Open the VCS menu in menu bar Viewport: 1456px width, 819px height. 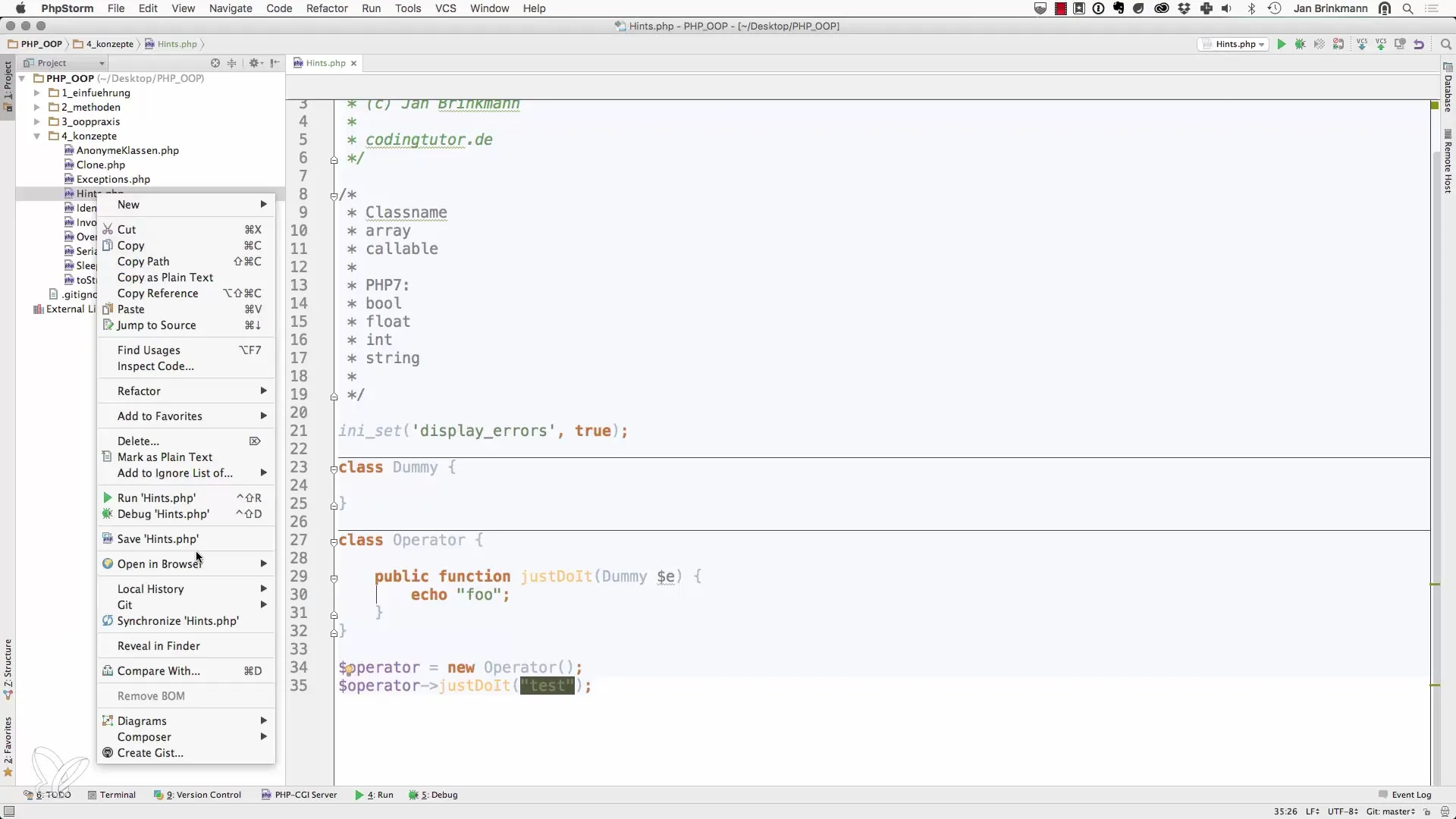(x=446, y=8)
